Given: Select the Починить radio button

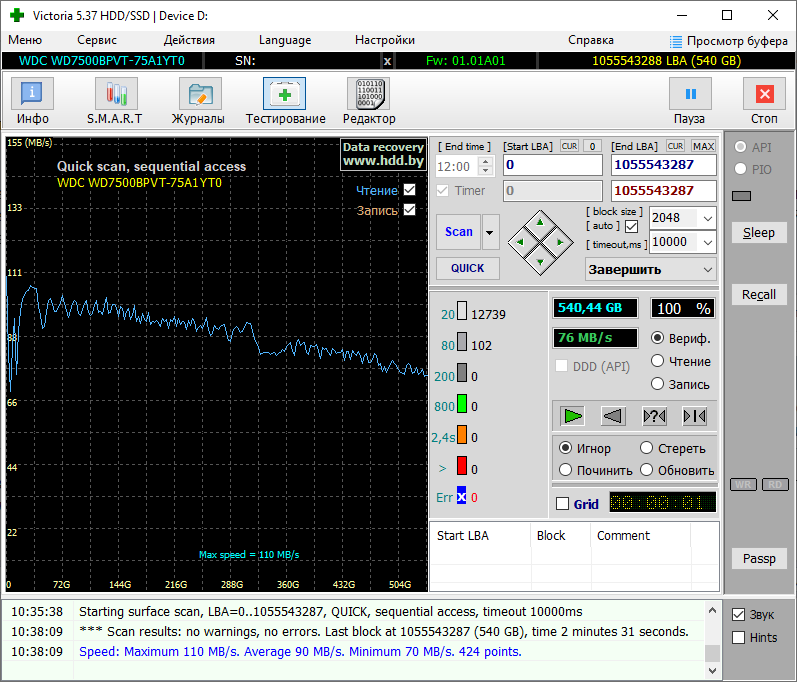Looking at the screenshot, I should tap(566, 470).
